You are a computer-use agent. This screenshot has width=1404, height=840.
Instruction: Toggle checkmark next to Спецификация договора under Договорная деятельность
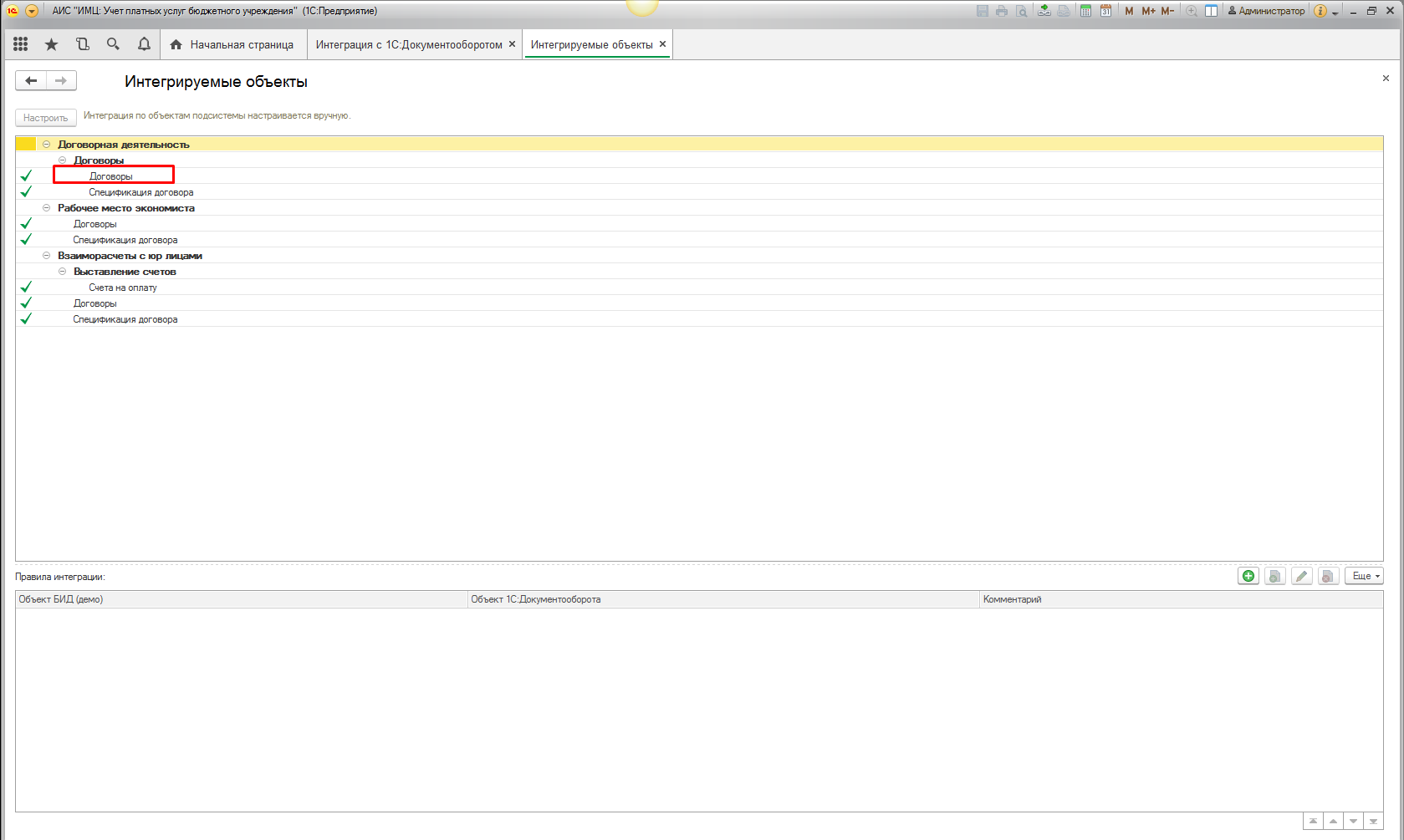point(26,192)
